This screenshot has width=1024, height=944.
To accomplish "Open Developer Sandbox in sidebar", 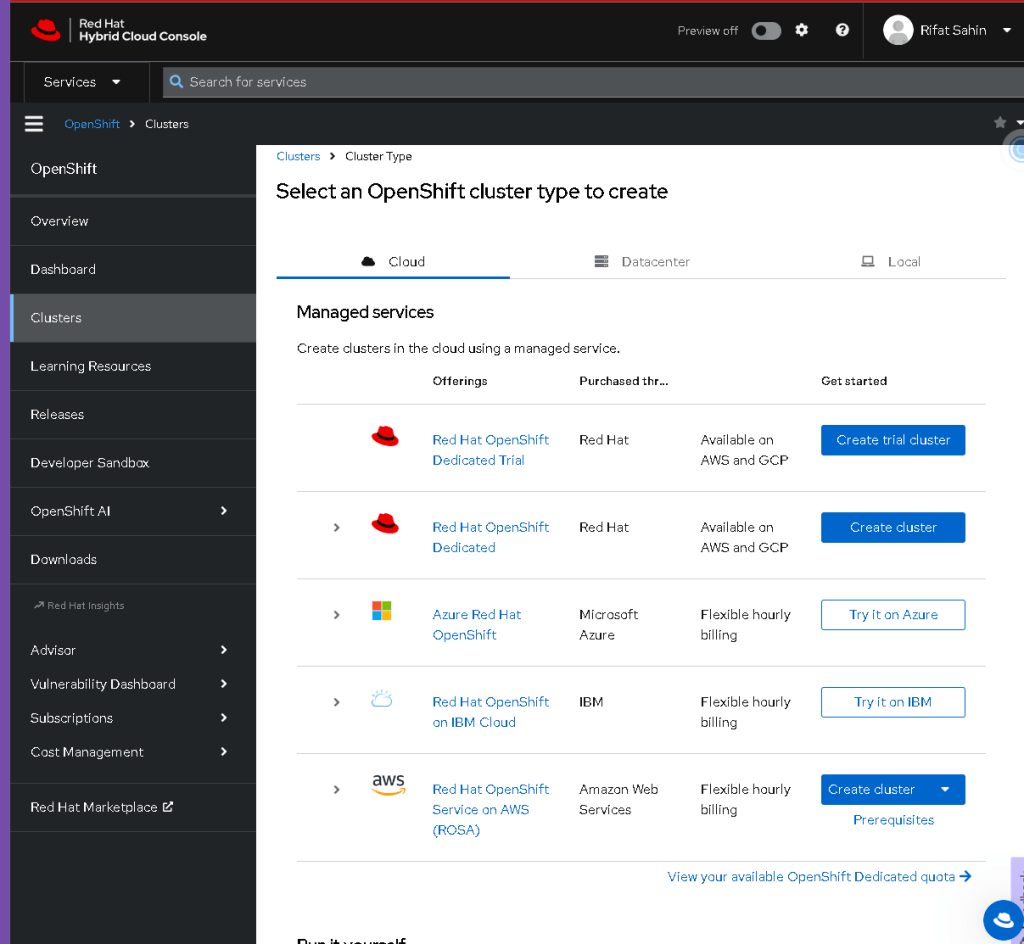I will point(133,463).
